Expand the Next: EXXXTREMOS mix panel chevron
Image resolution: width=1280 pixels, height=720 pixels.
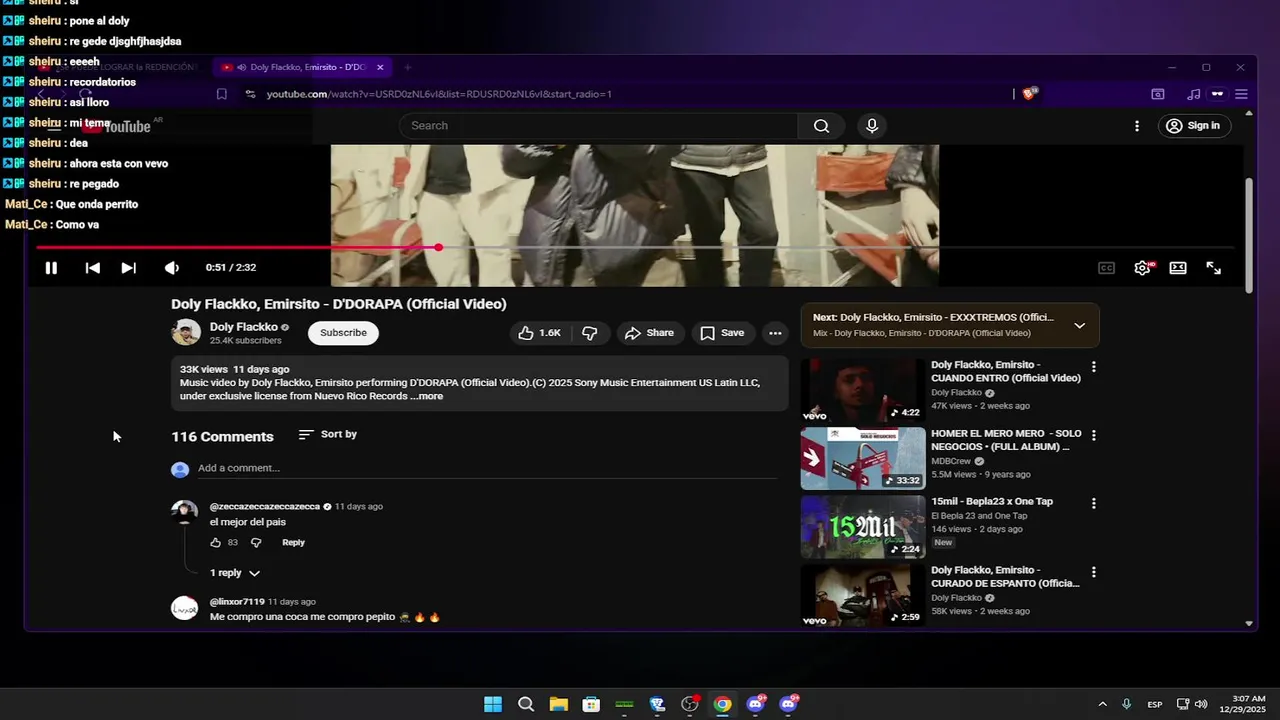point(1079,326)
